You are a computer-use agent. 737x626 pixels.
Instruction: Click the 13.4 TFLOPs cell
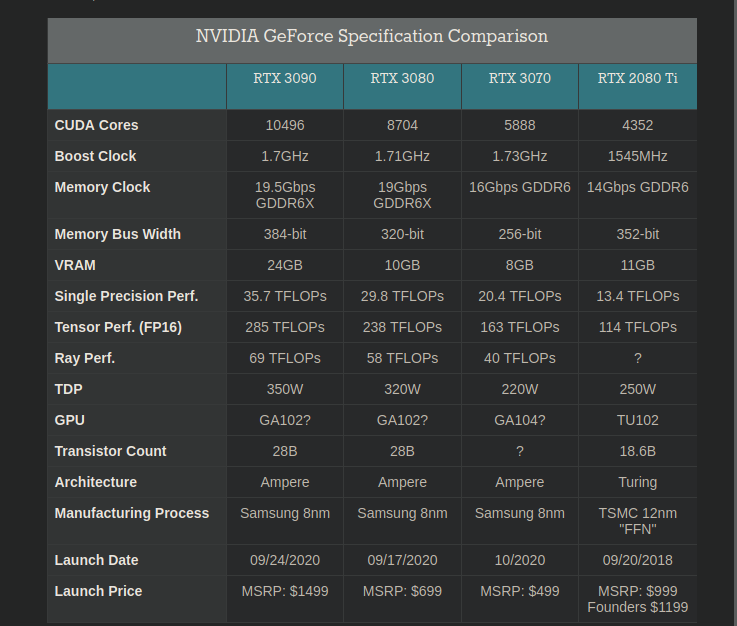point(638,296)
